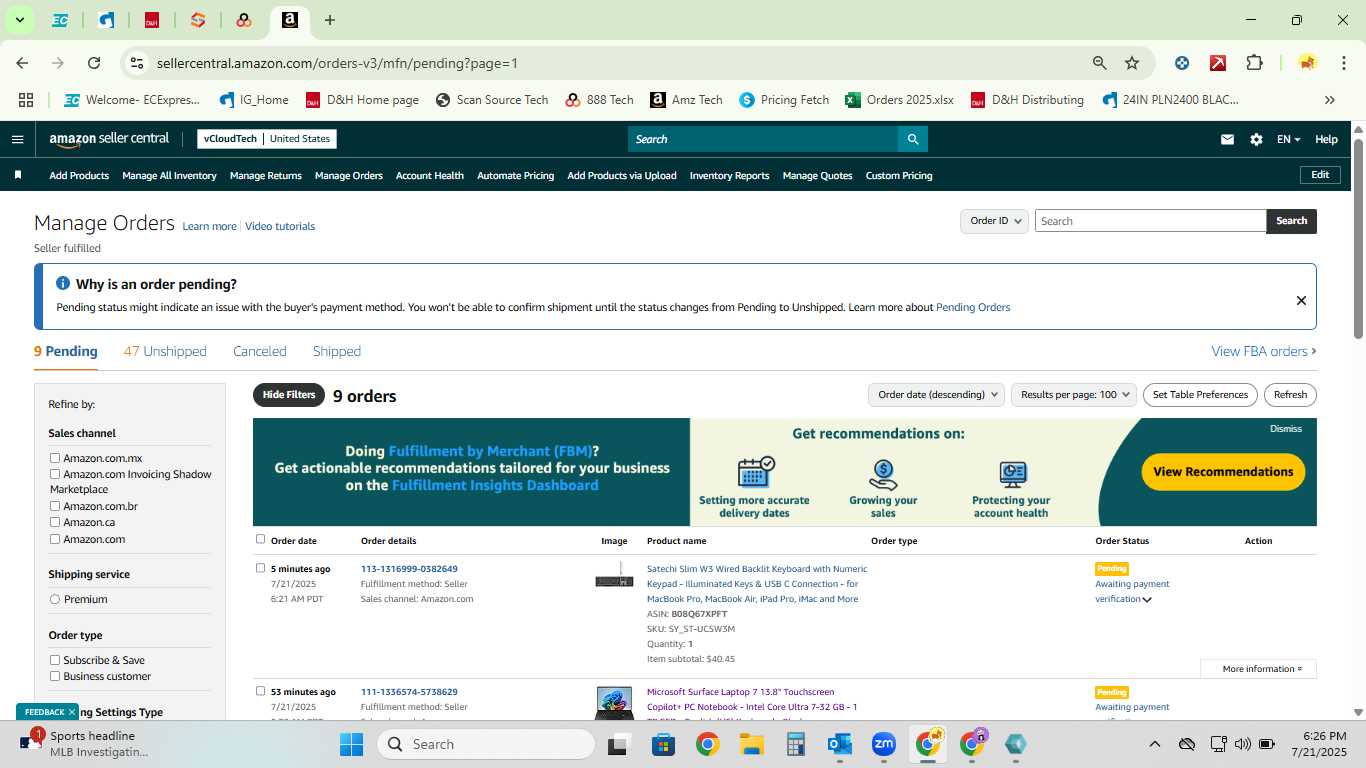Click the satechi keyboard product thumbnail
Image resolution: width=1366 pixels, height=768 pixels.
tap(614, 577)
